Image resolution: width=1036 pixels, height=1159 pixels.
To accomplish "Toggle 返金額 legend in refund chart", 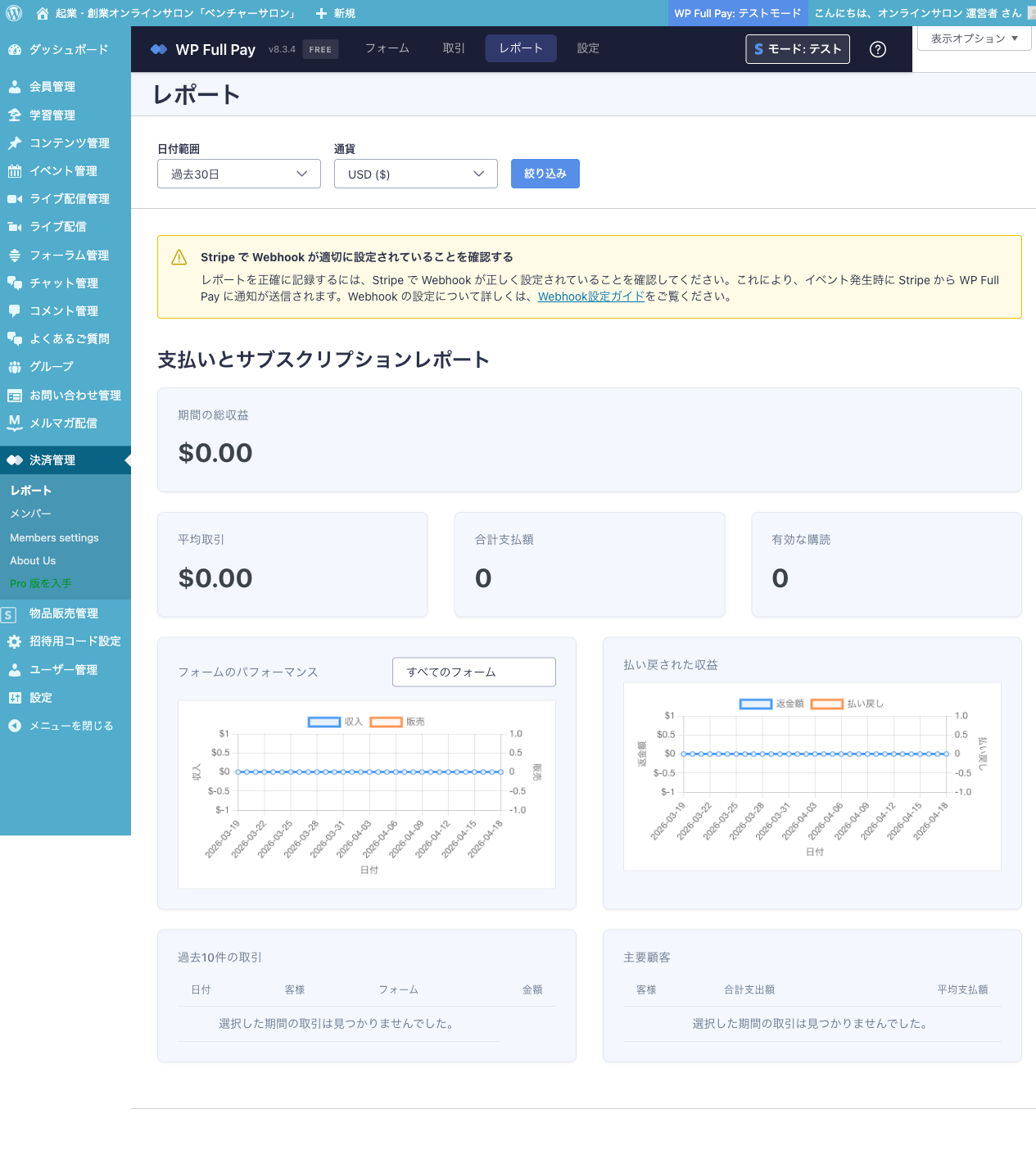I will [756, 704].
